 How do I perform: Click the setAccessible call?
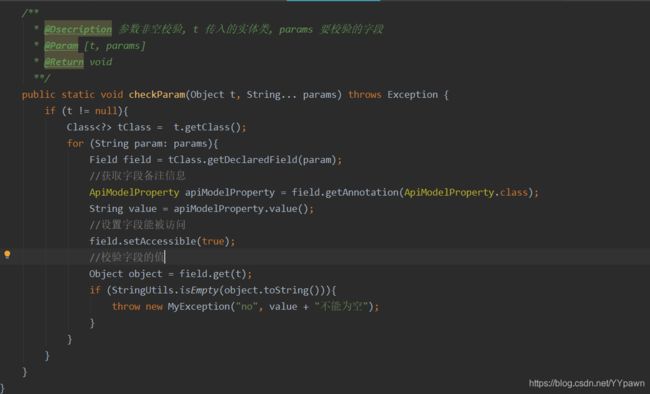[x=160, y=241]
